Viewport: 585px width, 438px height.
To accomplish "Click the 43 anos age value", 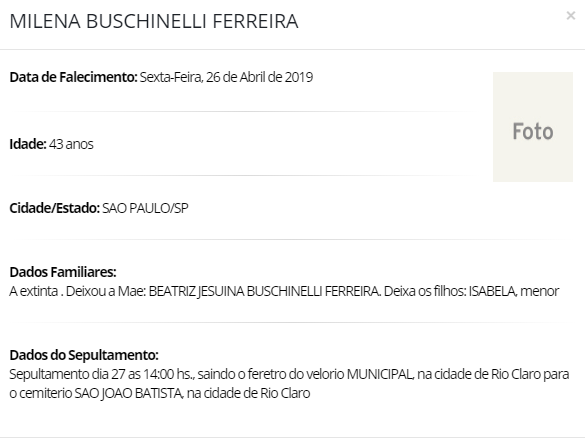I will (71, 144).
